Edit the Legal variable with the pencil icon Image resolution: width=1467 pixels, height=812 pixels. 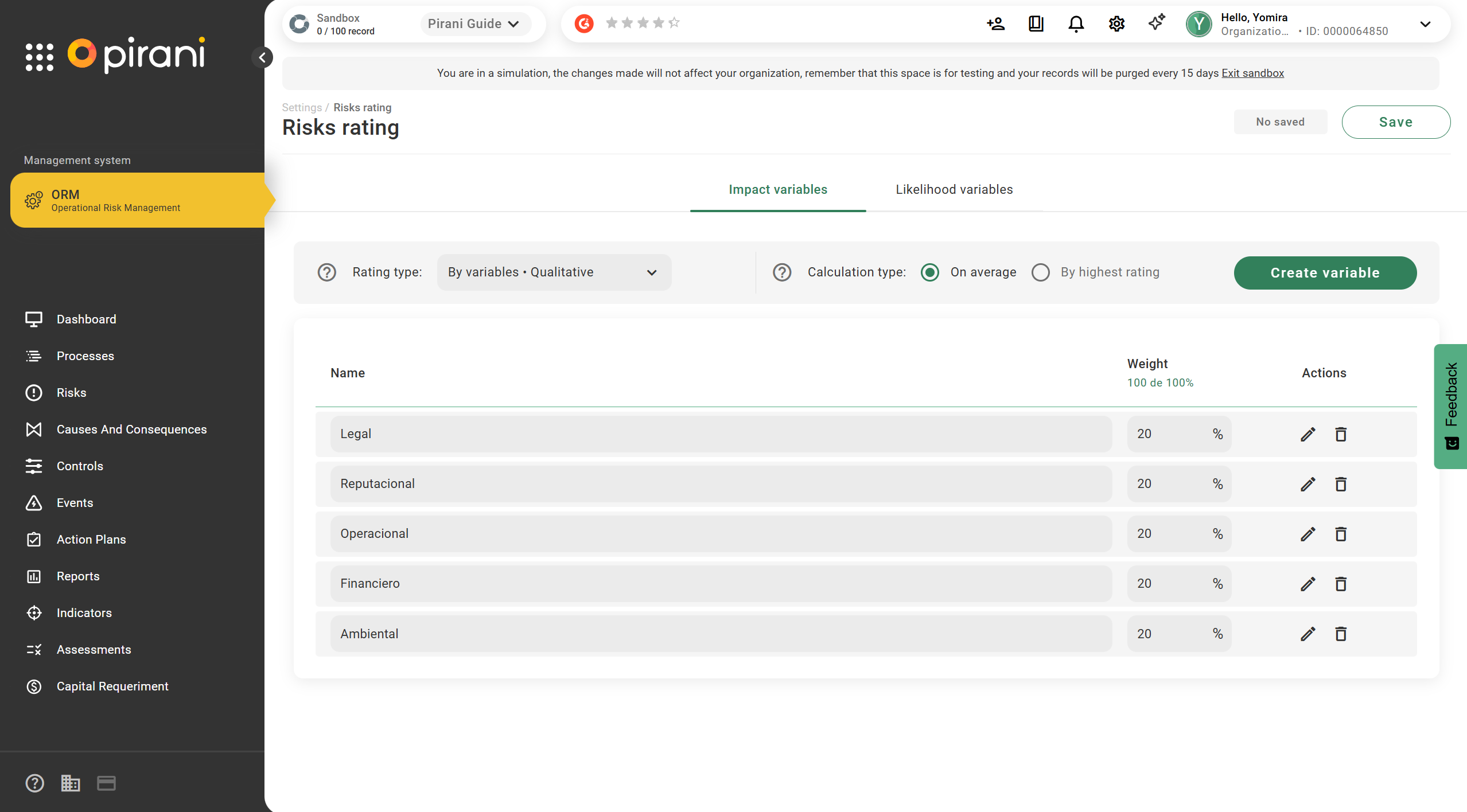pos(1308,434)
